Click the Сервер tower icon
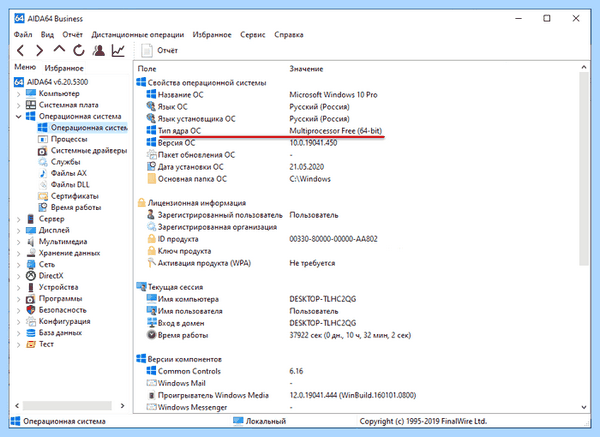 tap(31, 219)
